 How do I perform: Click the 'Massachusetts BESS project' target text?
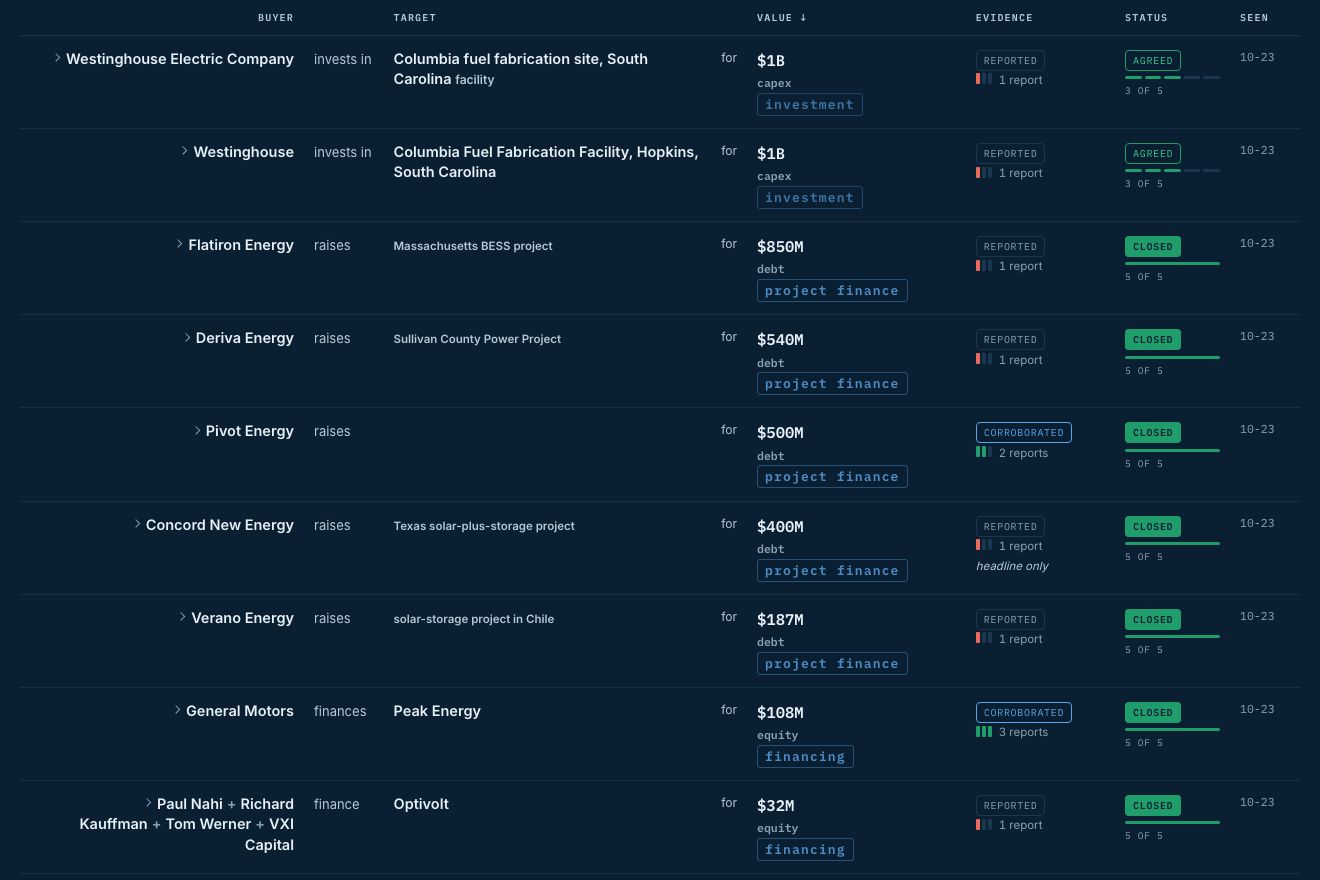(473, 246)
